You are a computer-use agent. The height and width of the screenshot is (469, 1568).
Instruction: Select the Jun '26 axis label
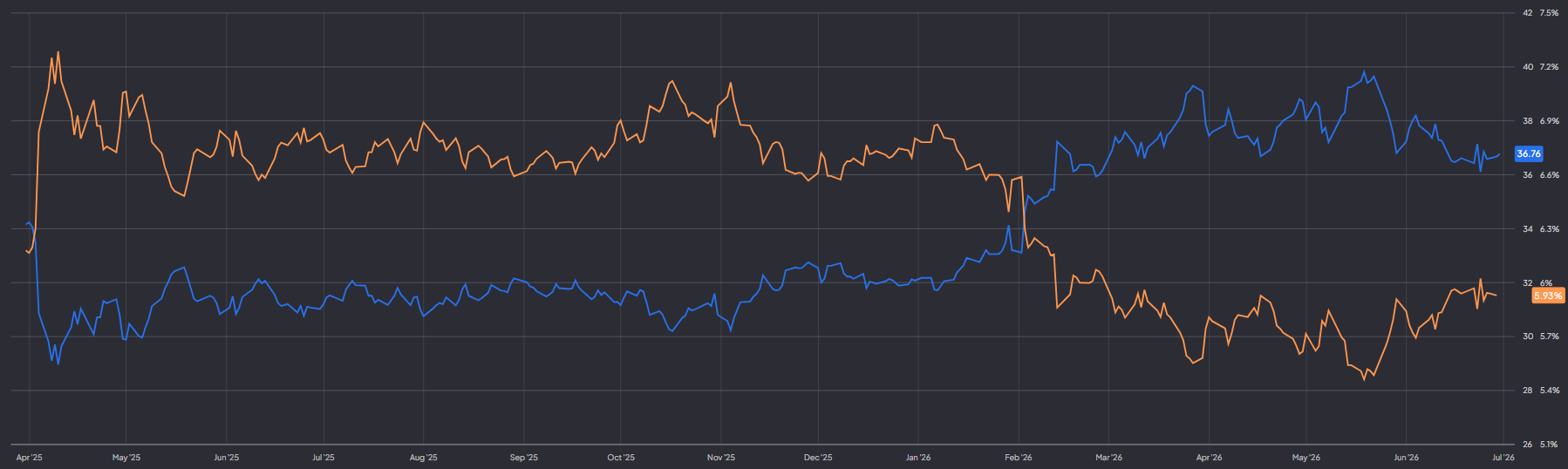[1407, 458]
